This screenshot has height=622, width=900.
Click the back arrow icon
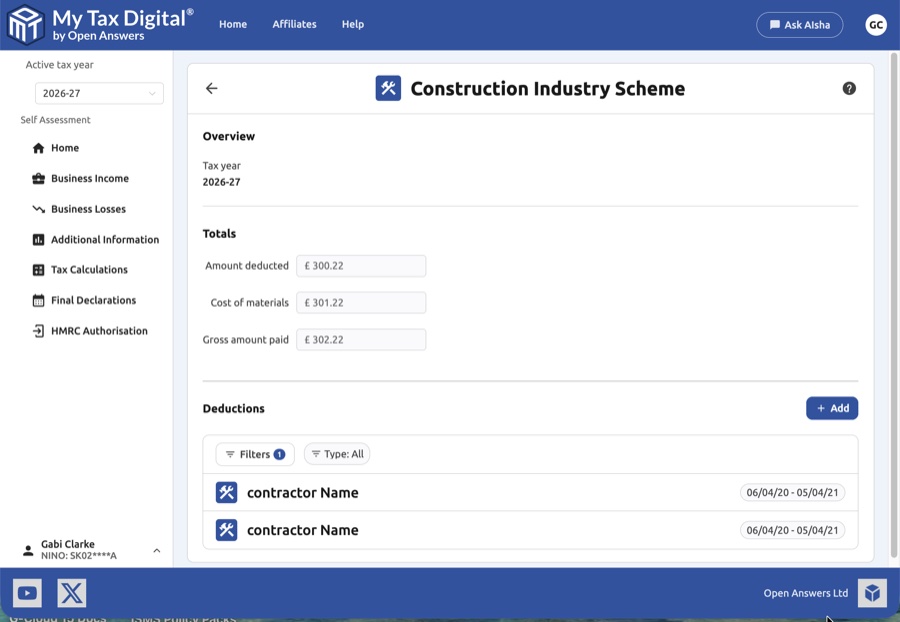[x=211, y=88]
